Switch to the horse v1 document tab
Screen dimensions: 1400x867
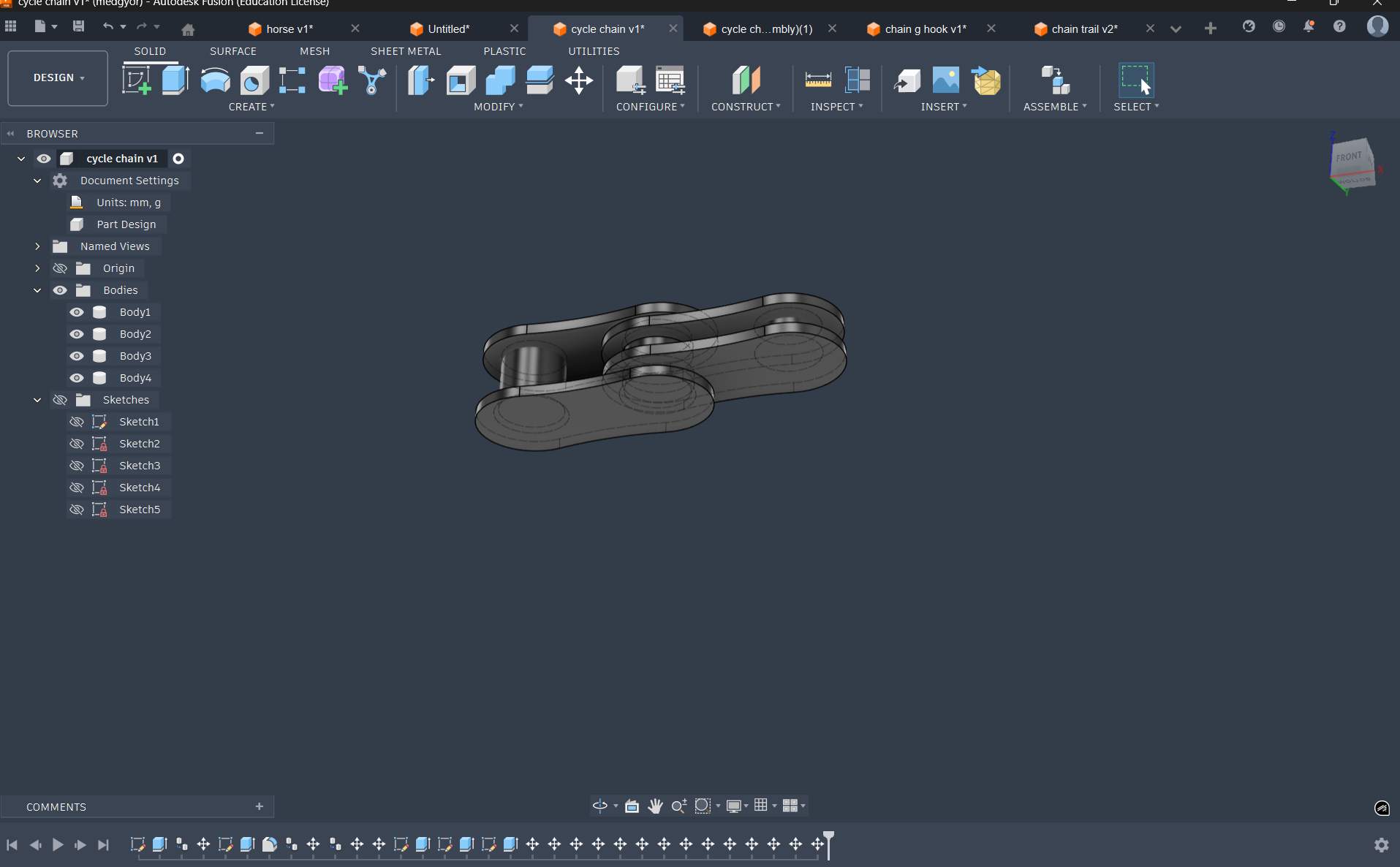(x=289, y=29)
